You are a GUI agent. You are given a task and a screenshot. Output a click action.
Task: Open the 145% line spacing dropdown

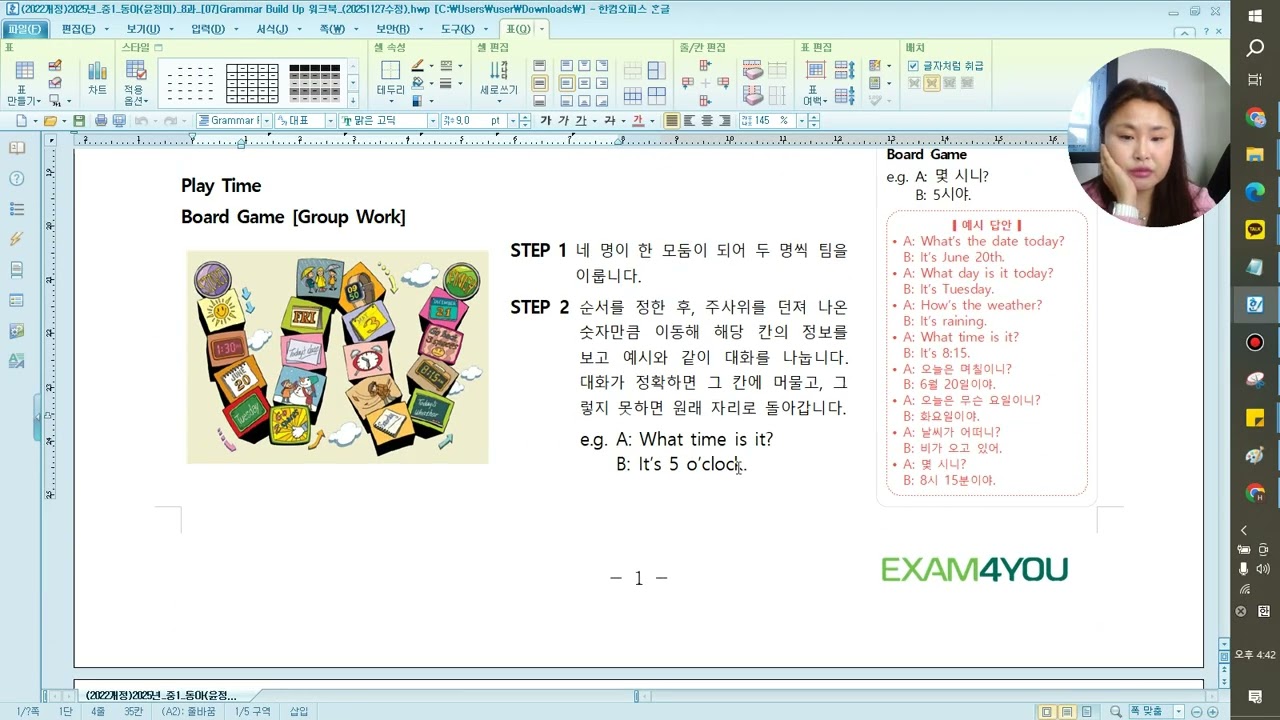[802, 120]
